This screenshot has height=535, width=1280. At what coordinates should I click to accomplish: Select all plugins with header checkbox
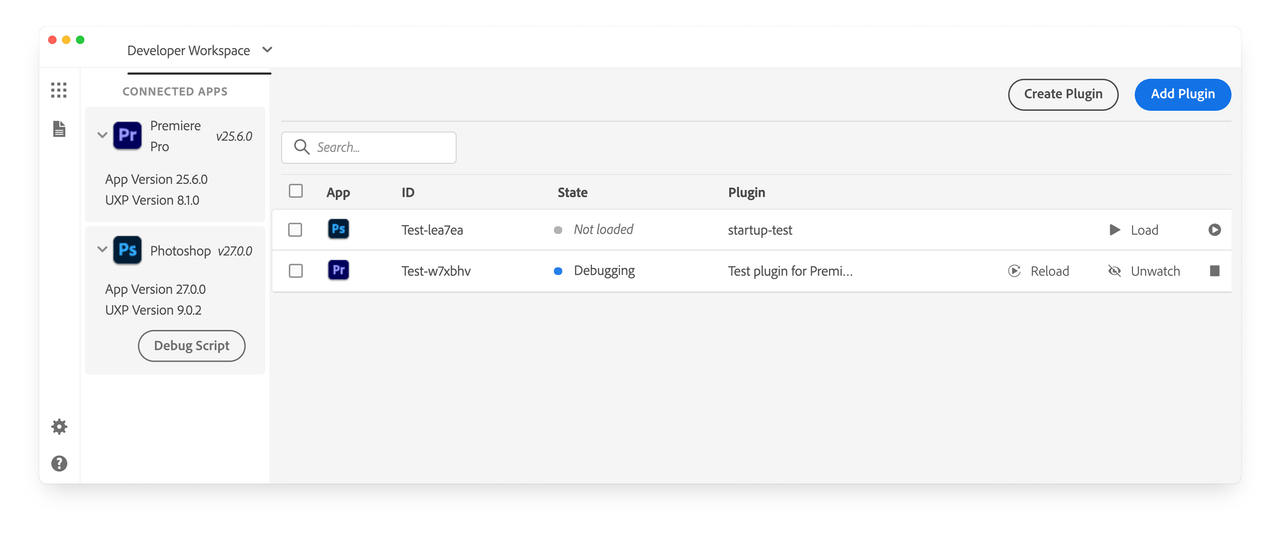pos(296,191)
